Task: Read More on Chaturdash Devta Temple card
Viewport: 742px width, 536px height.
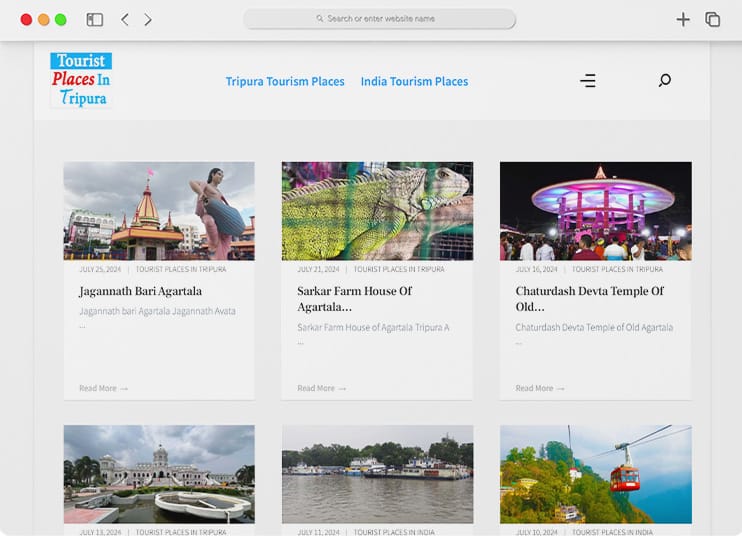Action: pyautogui.click(x=540, y=388)
